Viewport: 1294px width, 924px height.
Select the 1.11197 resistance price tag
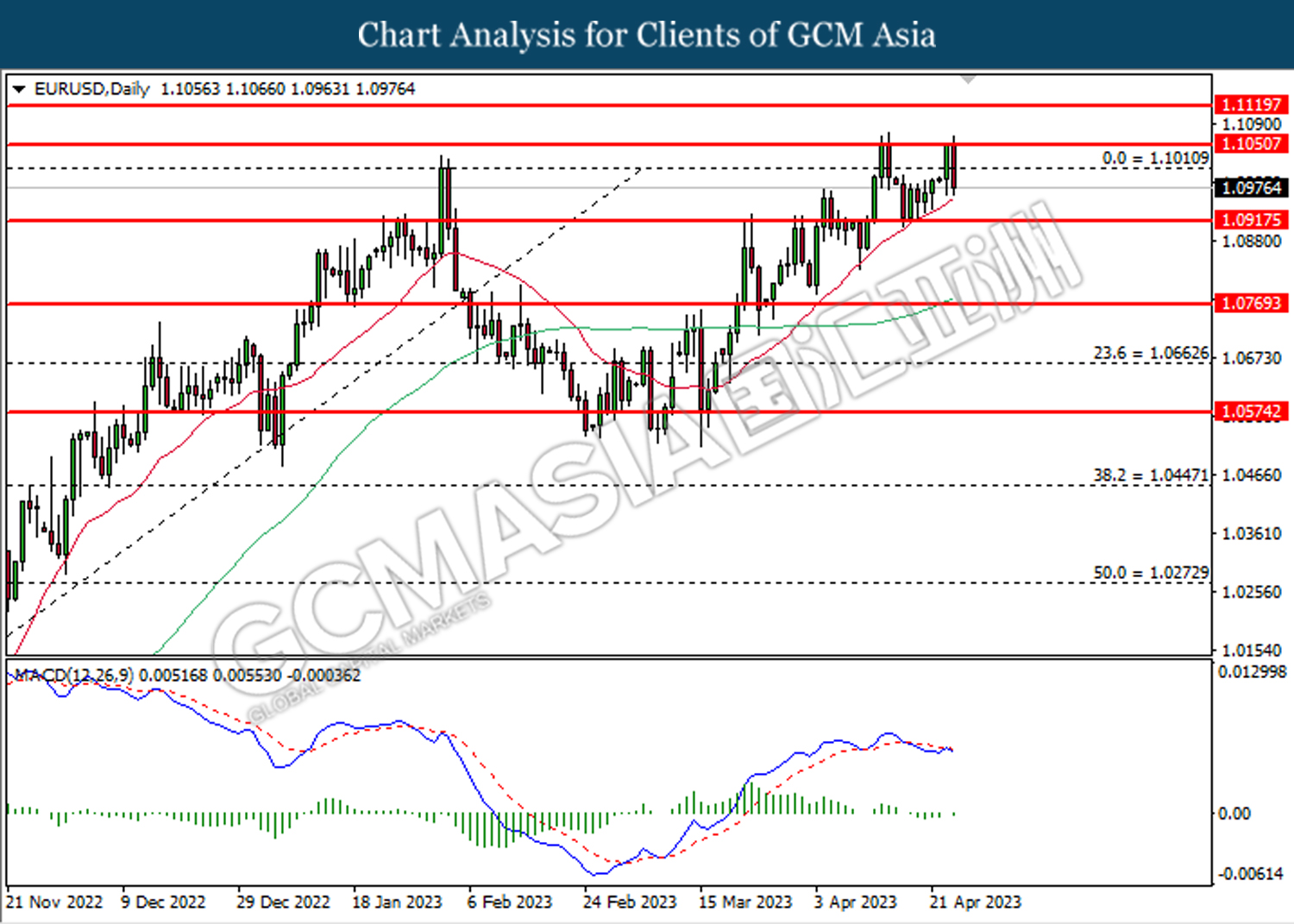point(1252,104)
